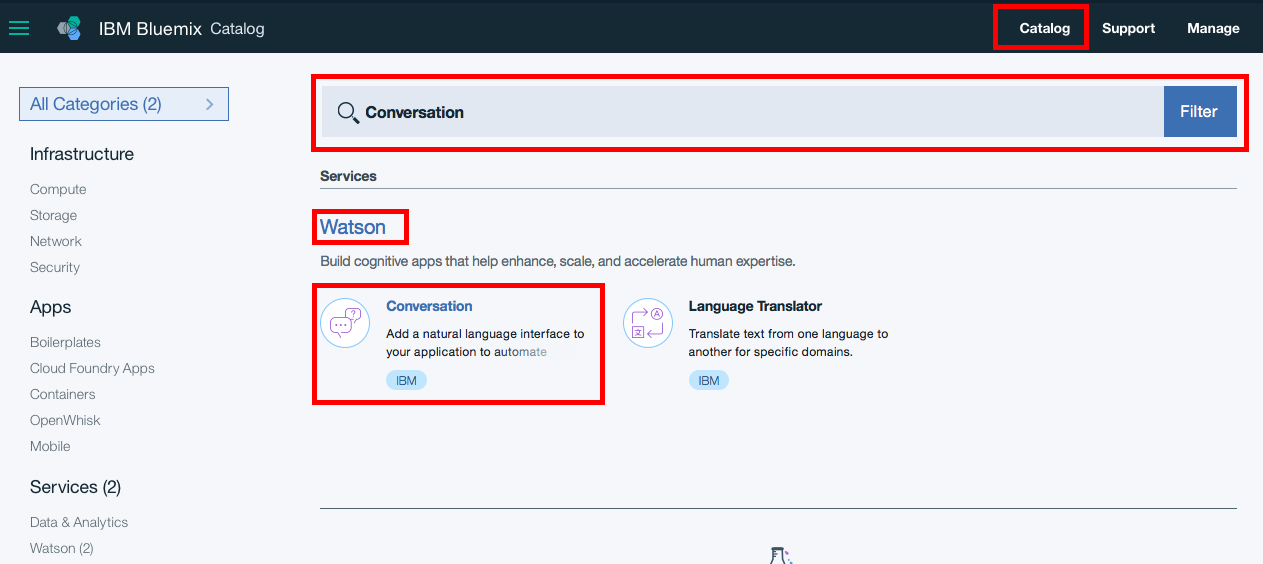1263x564 pixels.
Task: Select Watson (2) category
Action: 62,548
